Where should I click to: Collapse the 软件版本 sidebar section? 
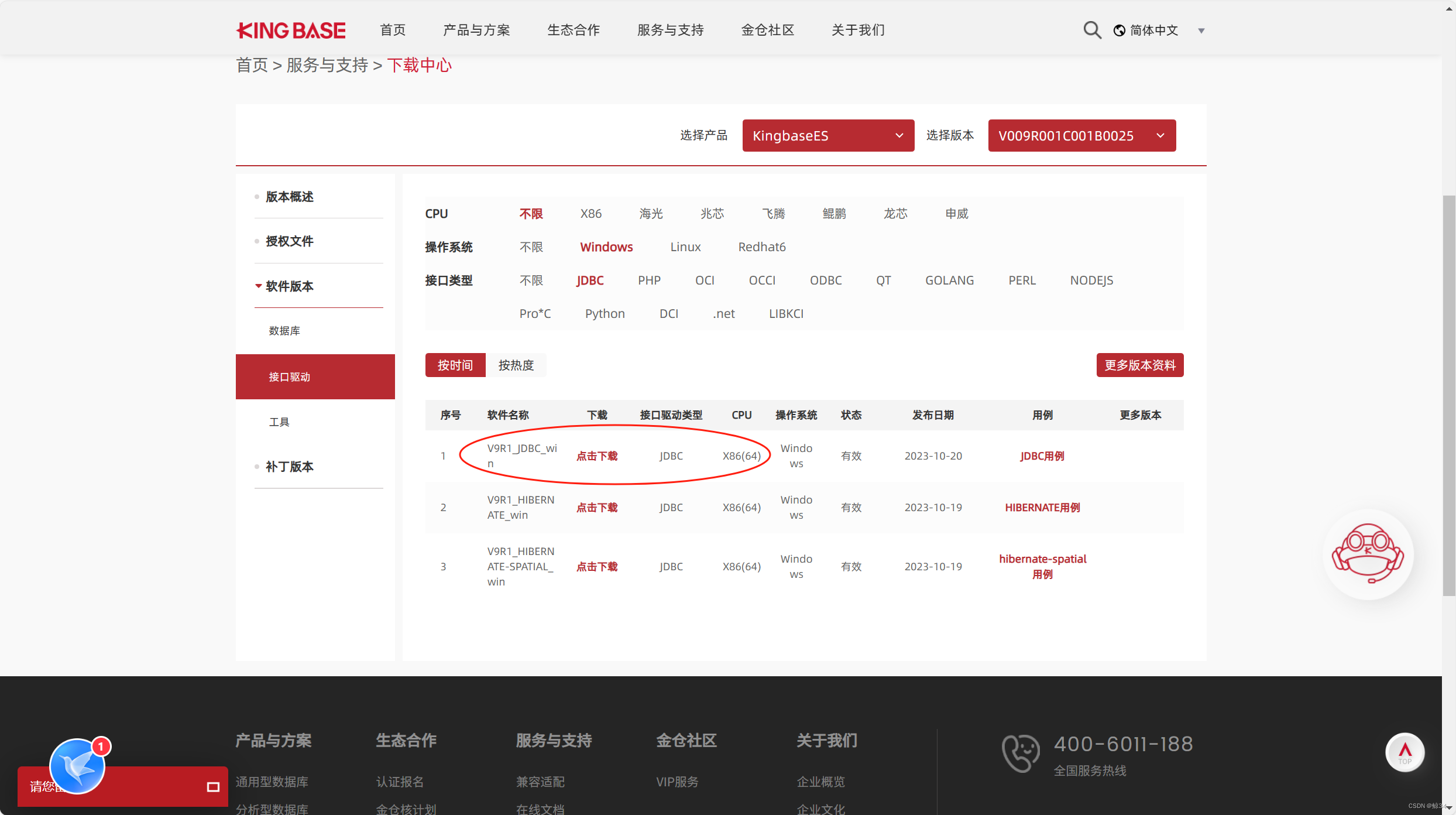pos(289,286)
